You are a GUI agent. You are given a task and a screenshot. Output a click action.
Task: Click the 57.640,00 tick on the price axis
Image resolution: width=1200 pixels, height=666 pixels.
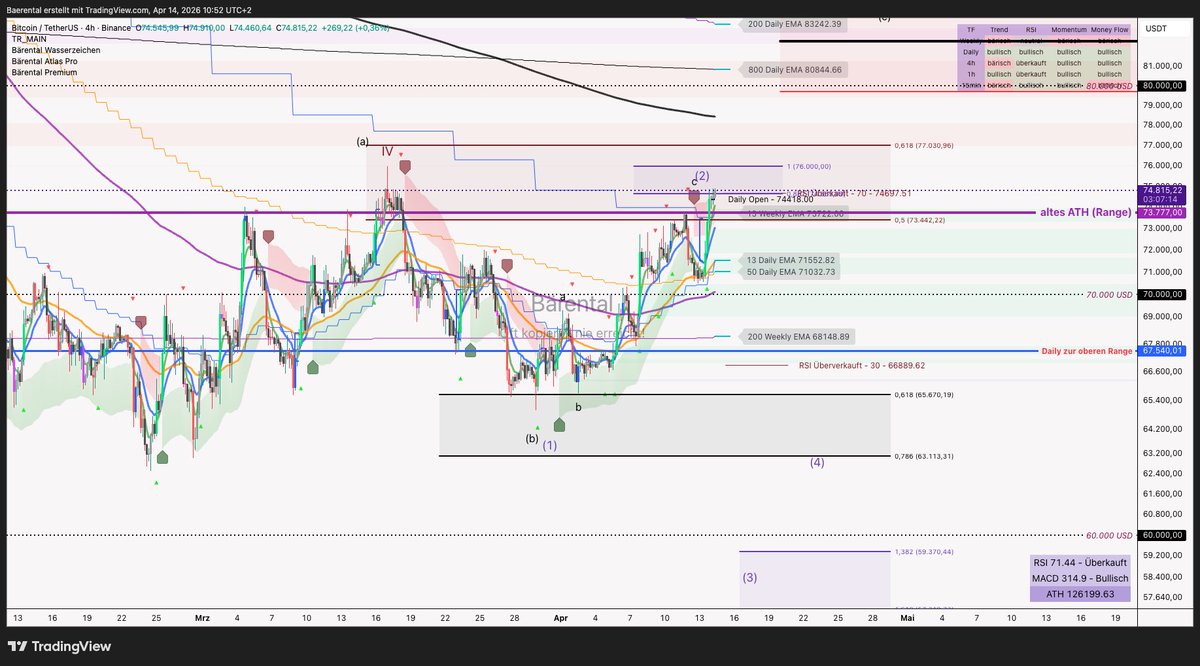click(1161, 598)
